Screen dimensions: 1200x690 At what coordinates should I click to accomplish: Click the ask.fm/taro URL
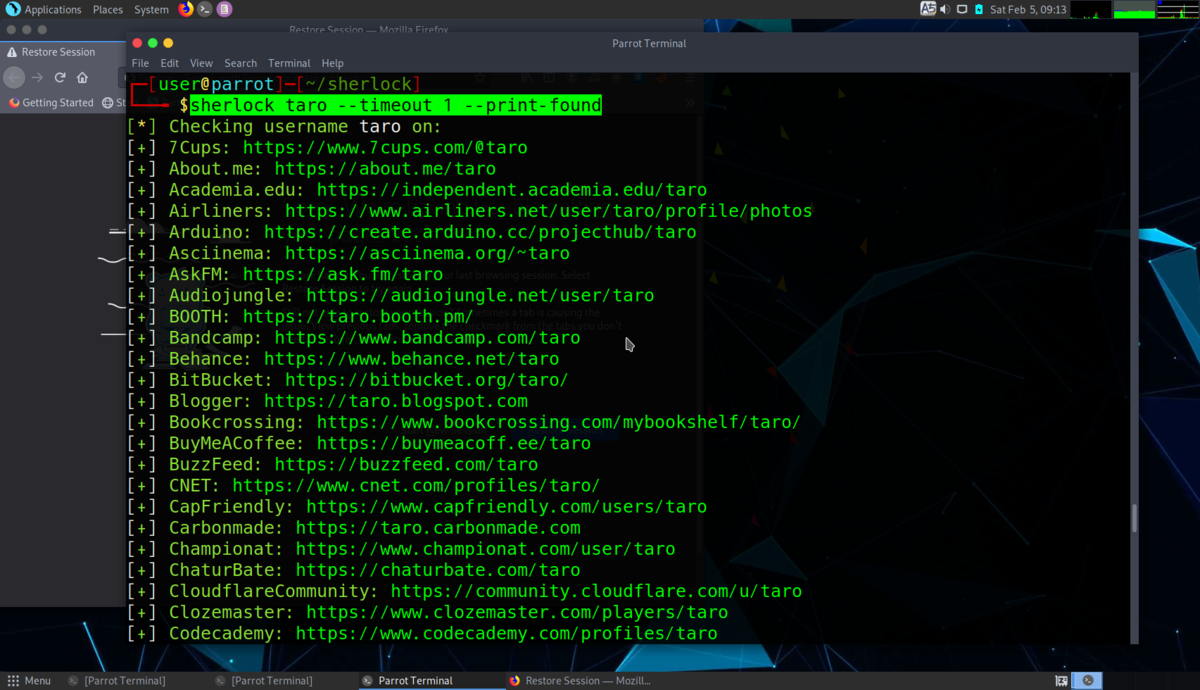tap(343, 274)
